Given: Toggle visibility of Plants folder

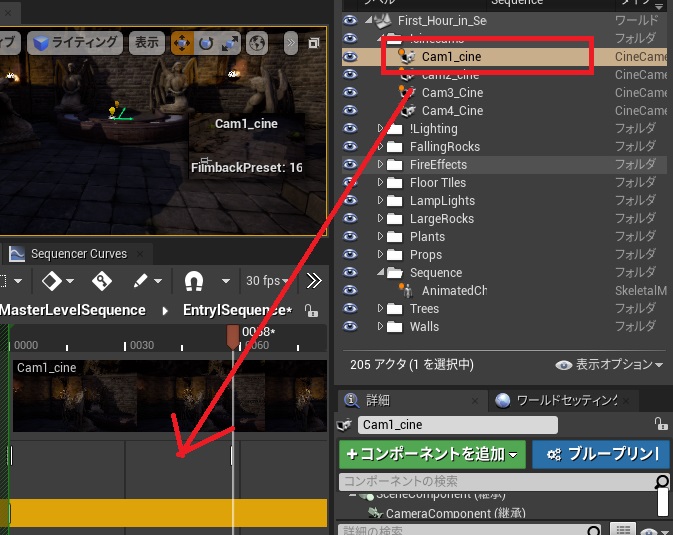Looking at the screenshot, I should click(x=350, y=237).
